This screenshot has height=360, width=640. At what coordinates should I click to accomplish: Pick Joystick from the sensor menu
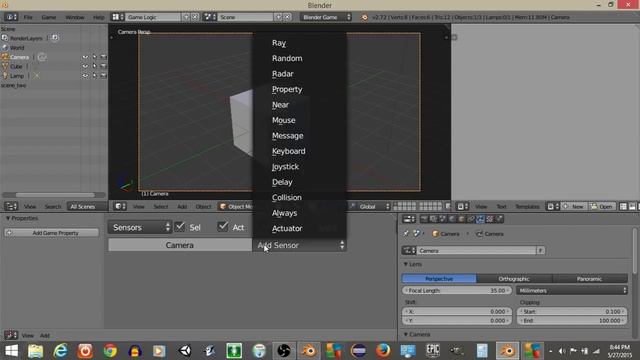tap(285, 167)
